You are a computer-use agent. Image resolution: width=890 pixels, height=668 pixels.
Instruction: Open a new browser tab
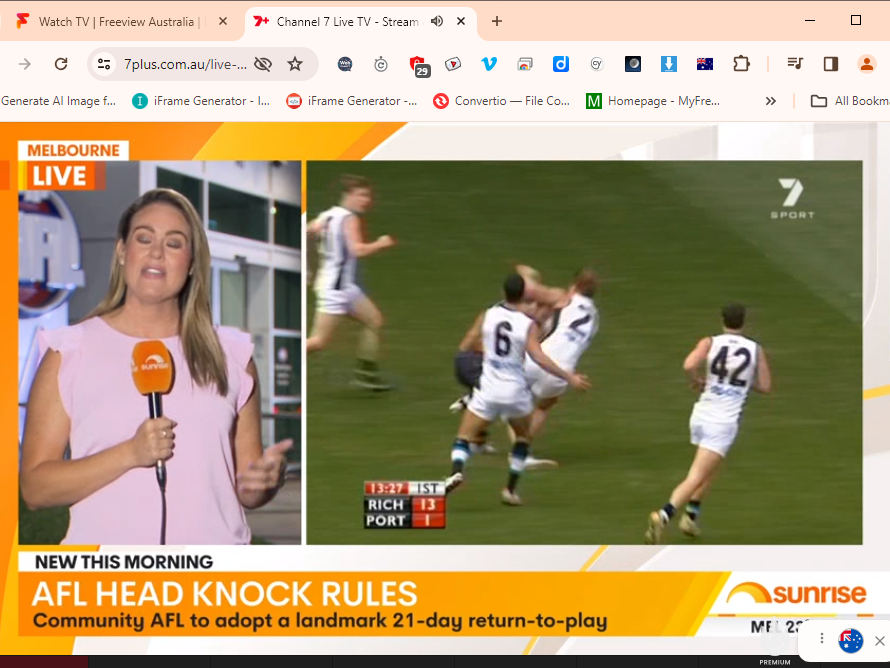(x=497, y=22)
